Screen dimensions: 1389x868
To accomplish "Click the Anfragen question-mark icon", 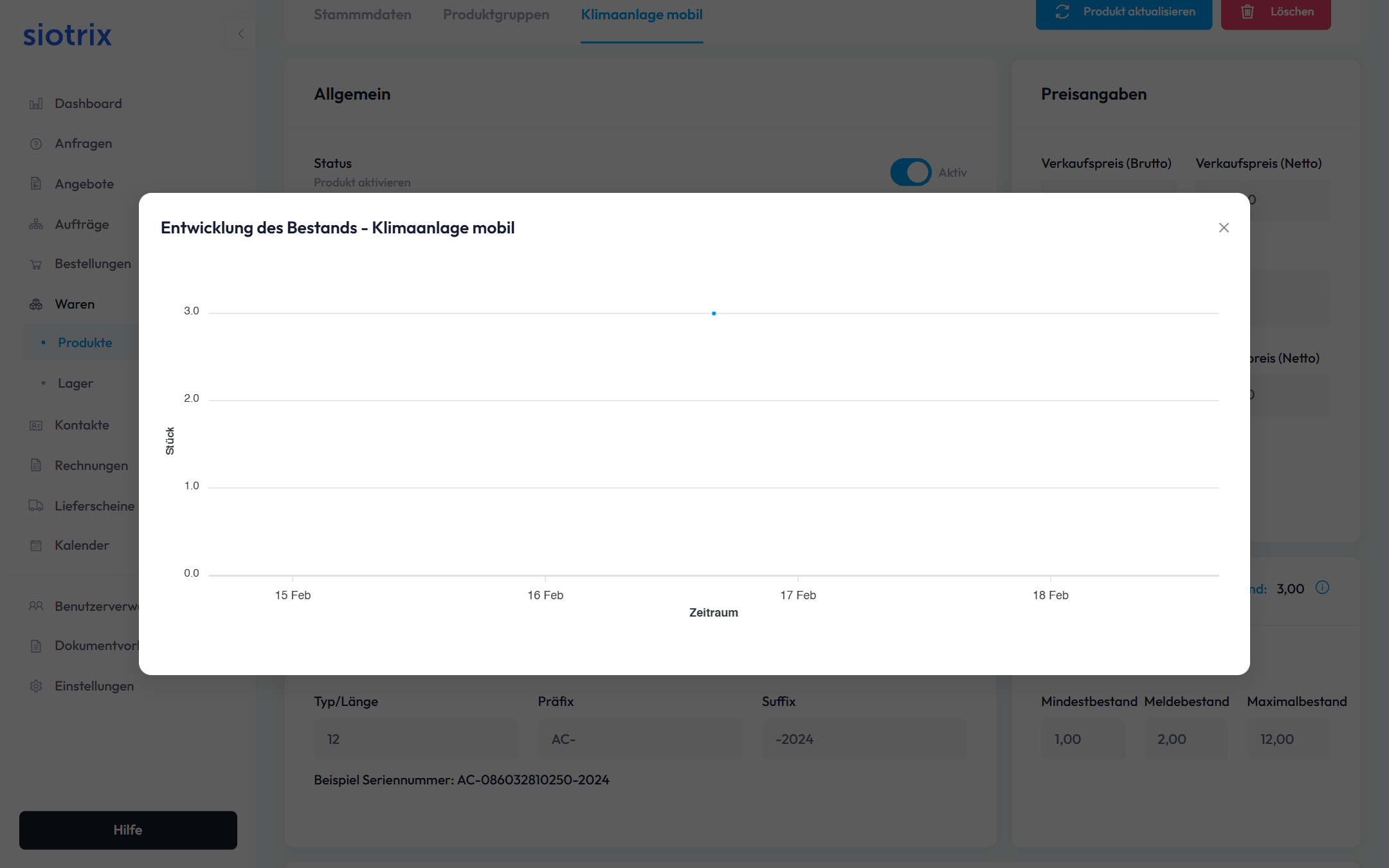I will (36, 144).
